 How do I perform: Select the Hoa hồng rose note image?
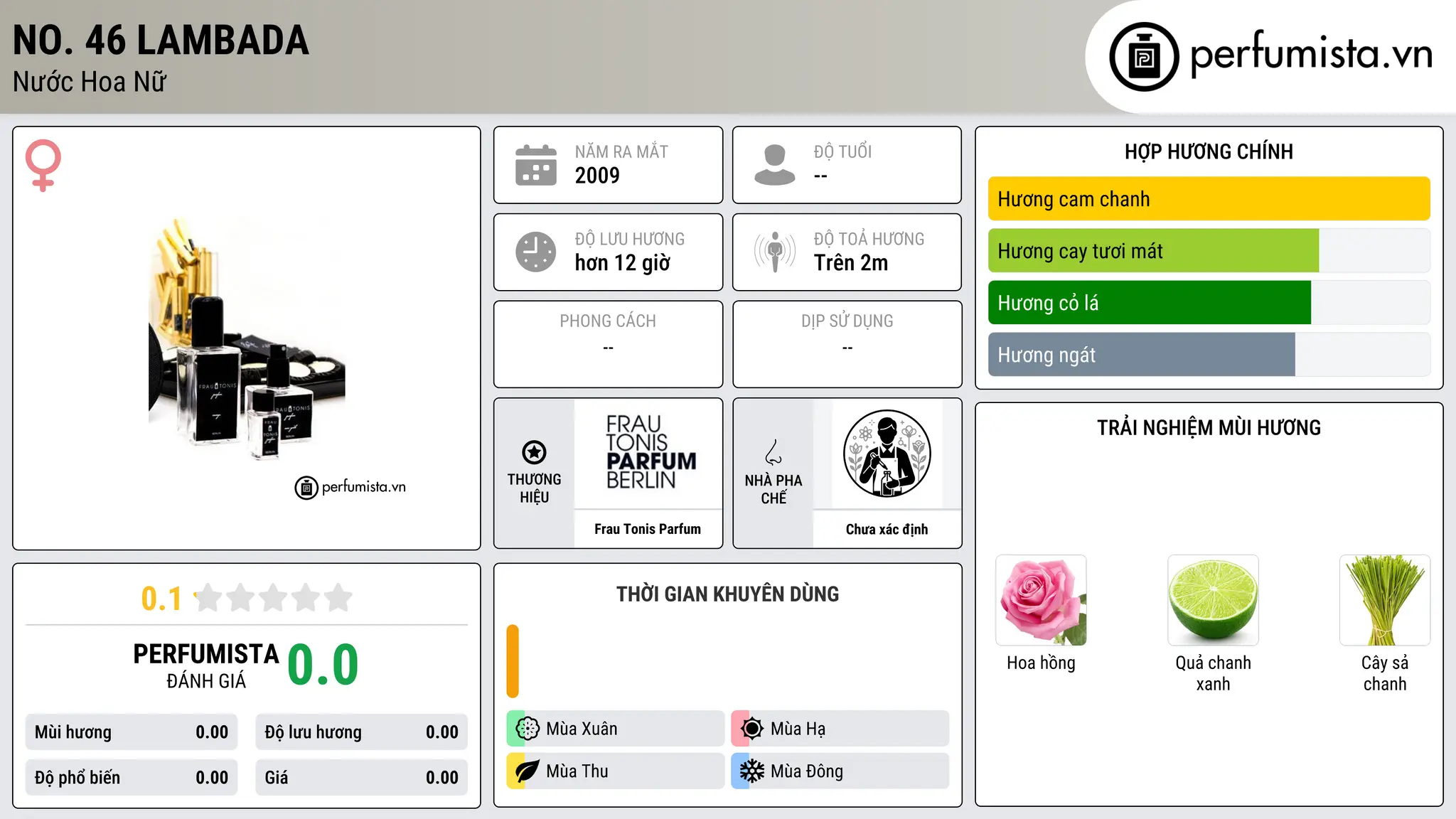(1041, 600)
